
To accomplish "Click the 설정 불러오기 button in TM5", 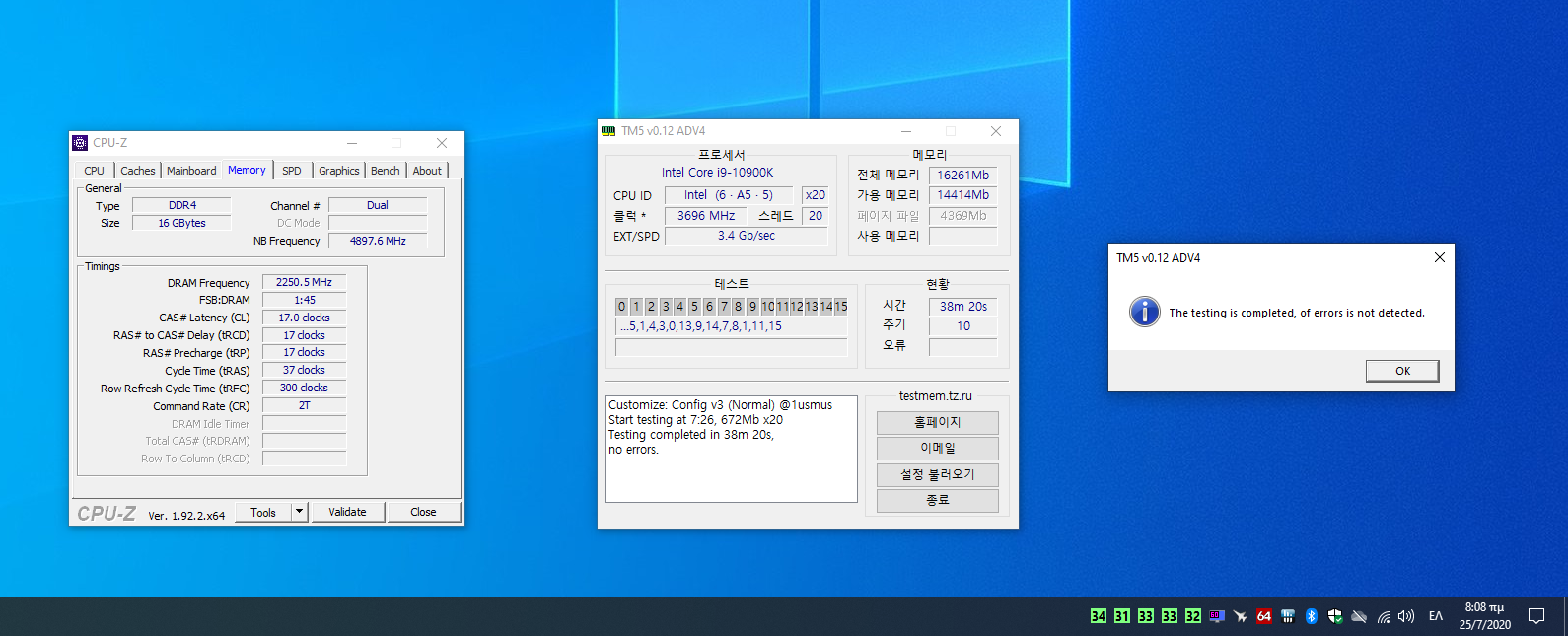I will [x=937, y=474].
